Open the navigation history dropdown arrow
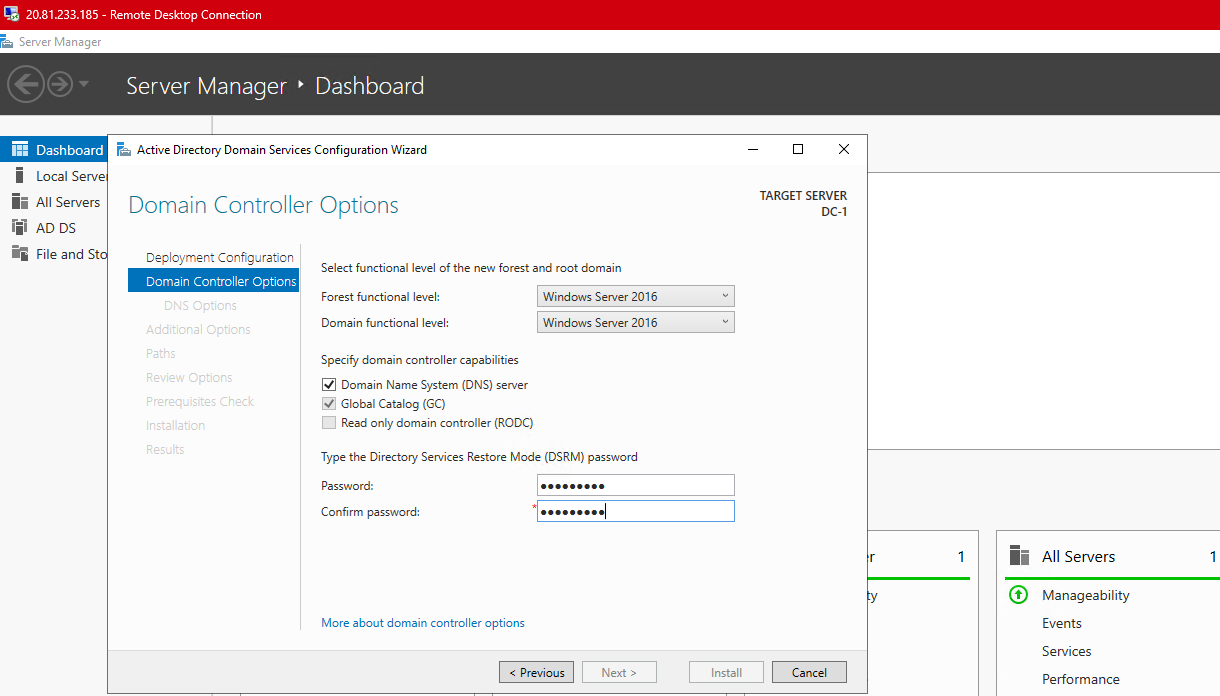Image resolution: width=1220 pixels, height=696 pixels. click(x=84, y=84)
